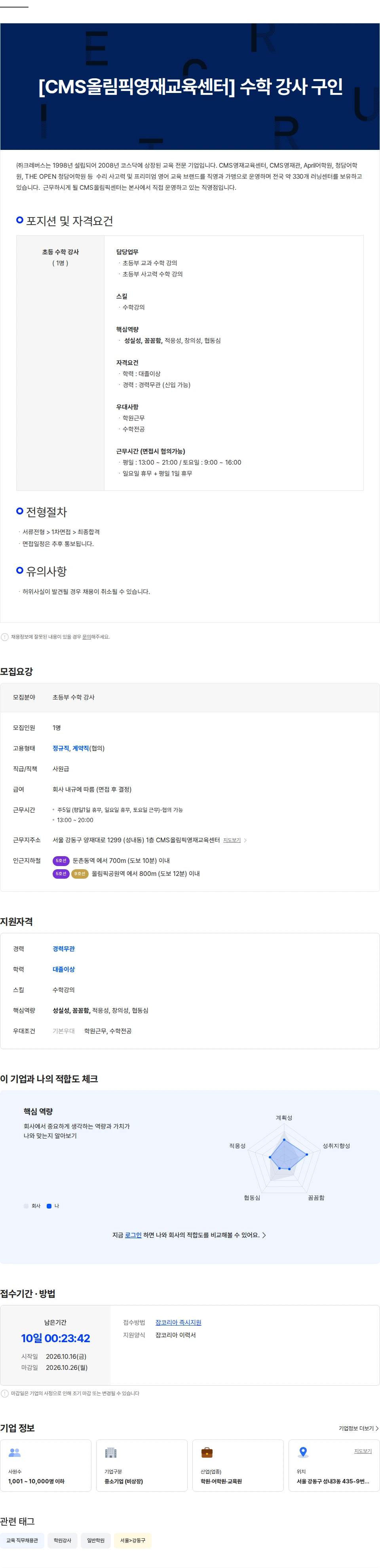Click the 잡코리아 이력서 application form text
Viewport: 380px width, 1568px height.
pos(175,1335)
